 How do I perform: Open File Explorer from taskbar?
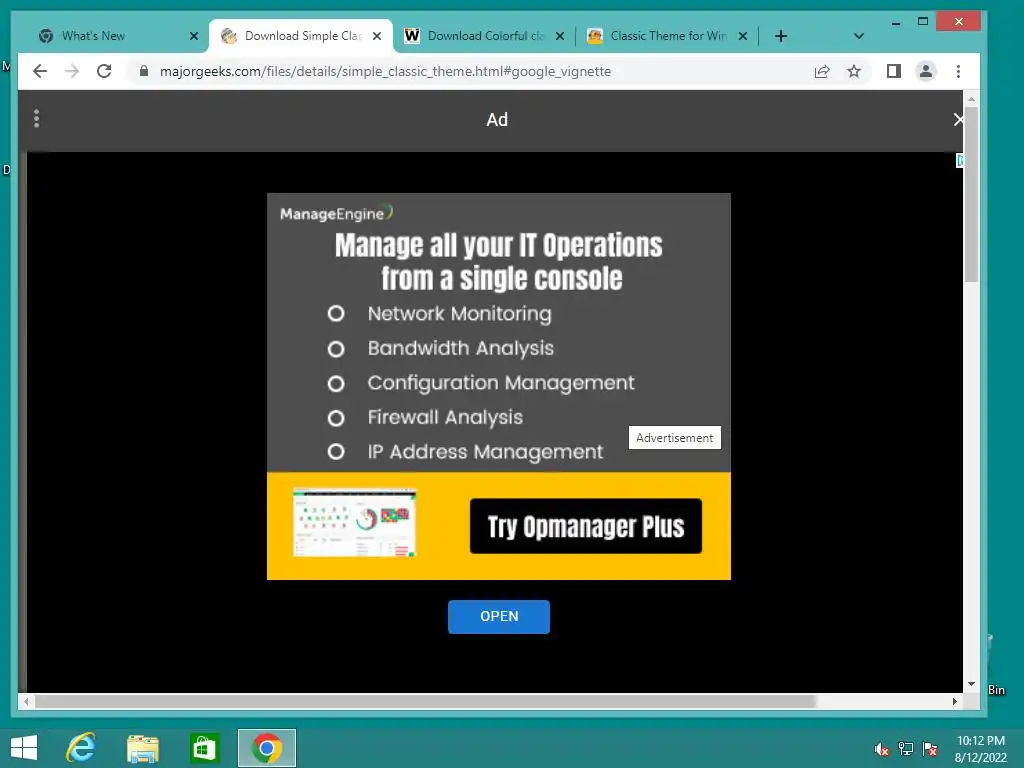142,748
